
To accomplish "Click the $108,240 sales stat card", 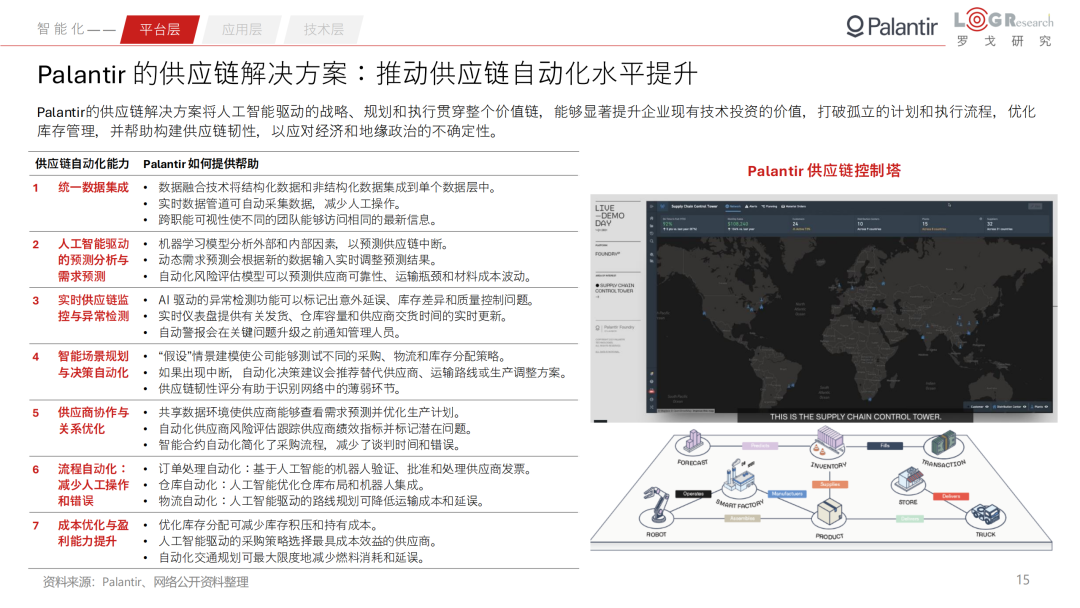I will coord(756,224).
